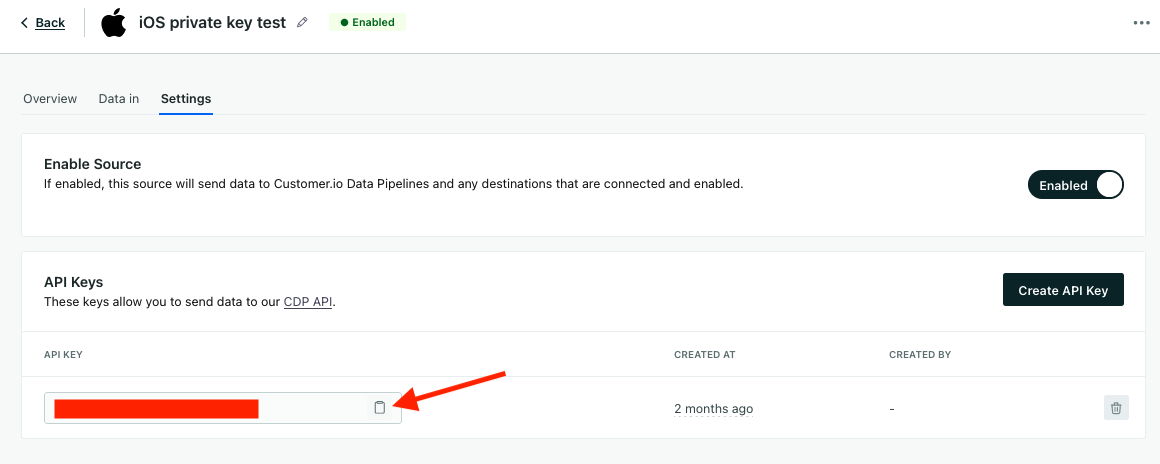Follow the CDP API link
The image size is (1160, 464).
[307, 301]
